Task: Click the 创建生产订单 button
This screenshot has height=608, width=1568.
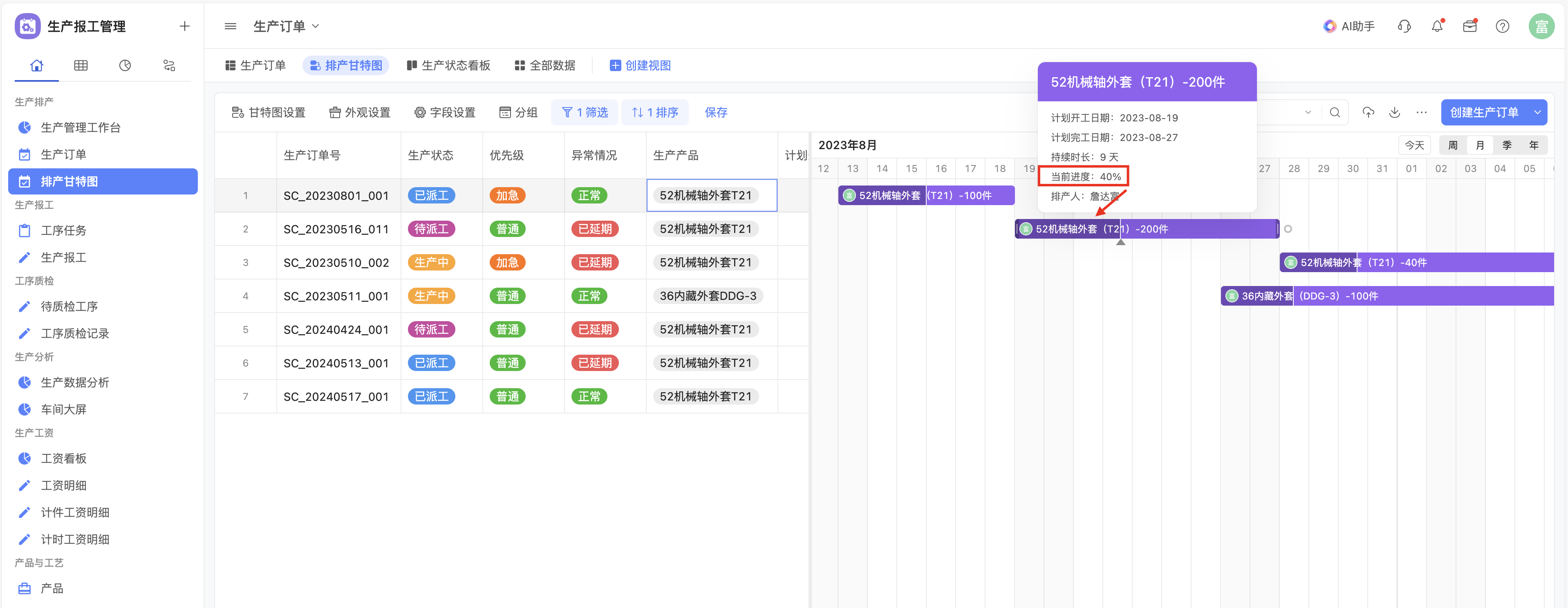Action: [x=1484, y=113]
